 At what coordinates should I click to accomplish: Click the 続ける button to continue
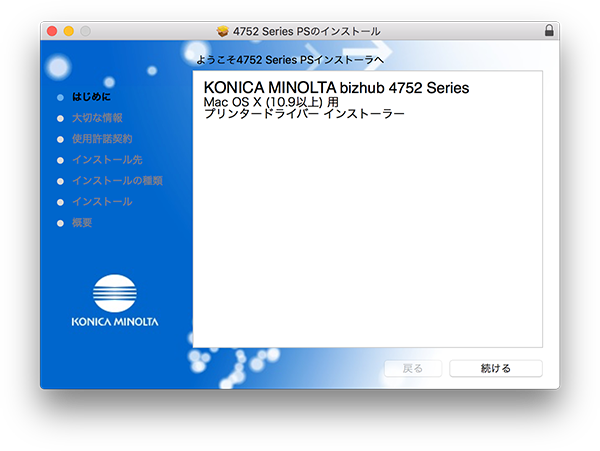coord(496,368)
